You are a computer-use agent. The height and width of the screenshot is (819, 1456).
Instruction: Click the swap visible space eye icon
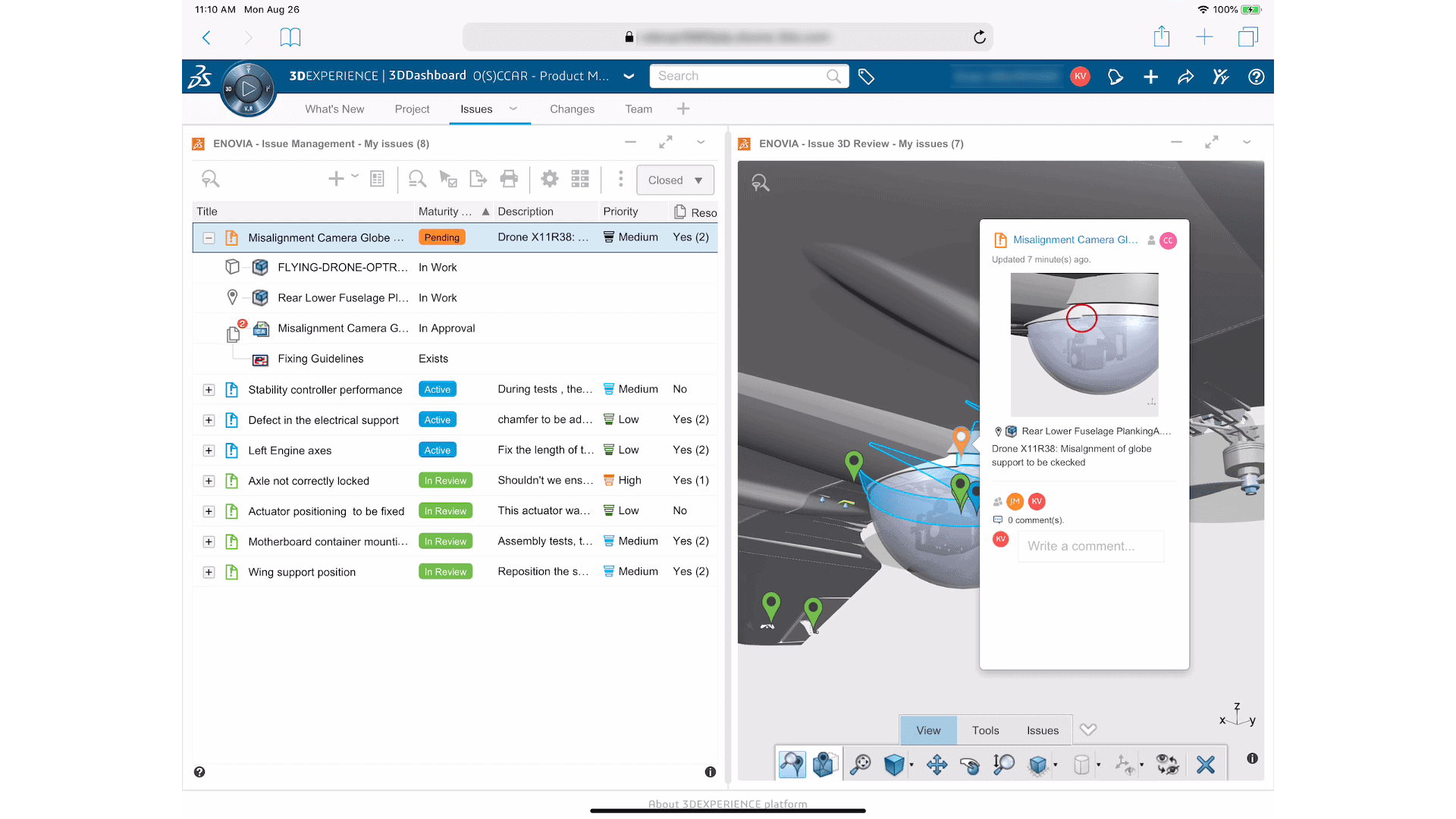(1167, 764)
